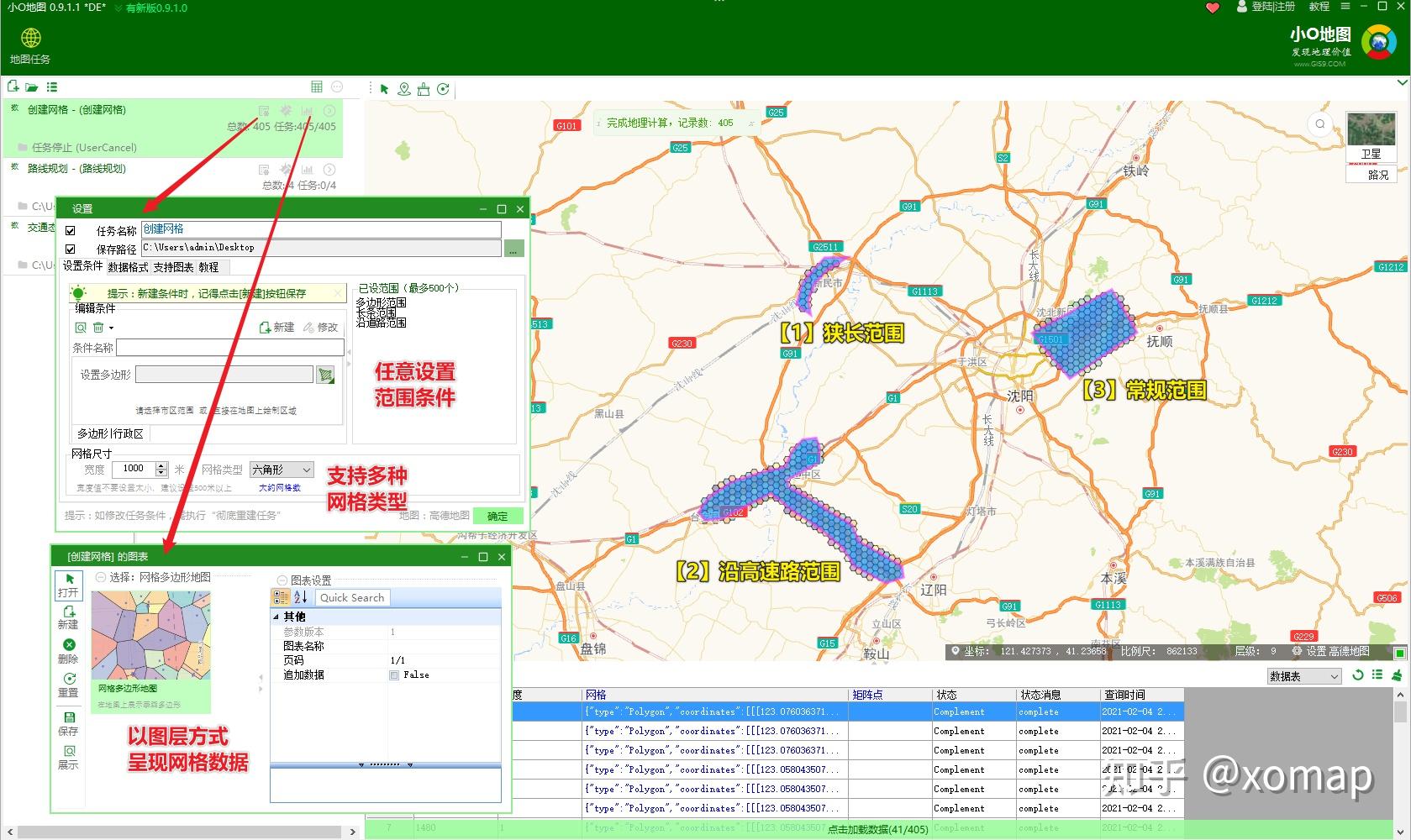Viewport: 1411px width, 840px height.
Task: Click 点击加载数据(41/405) bar
Action: 877,829
